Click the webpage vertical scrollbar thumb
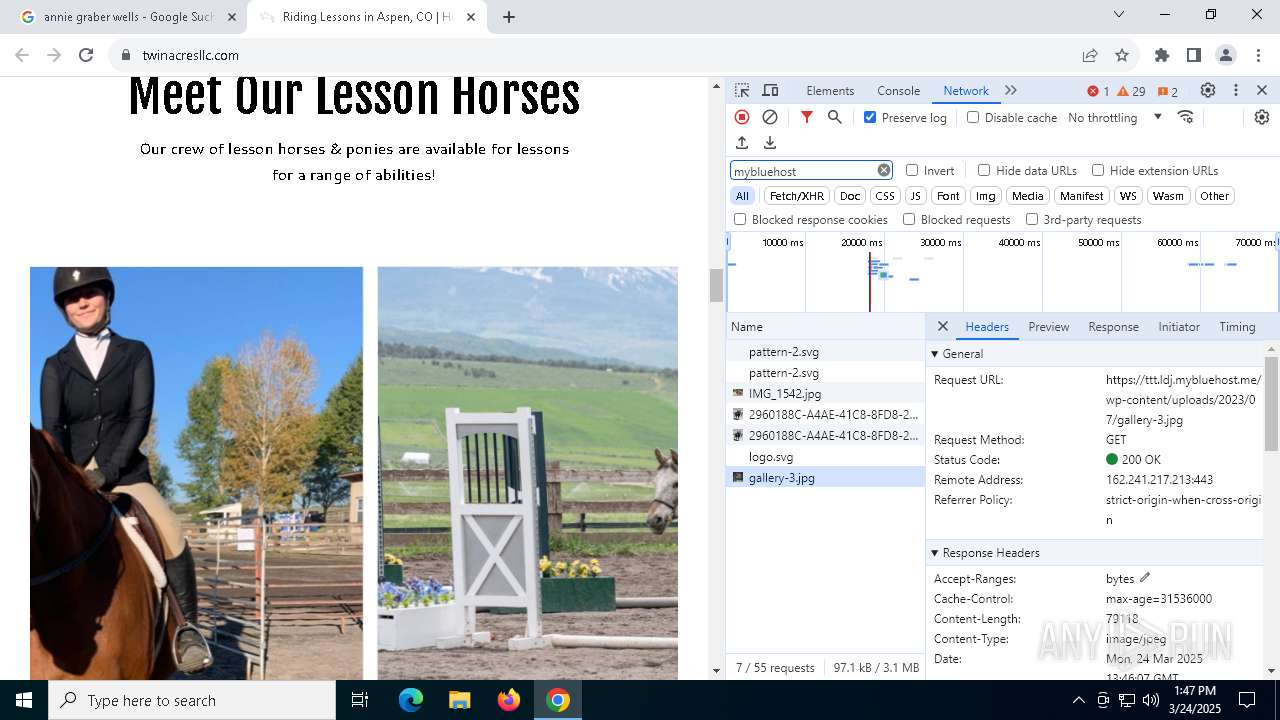The image size is (1280, 720). point(716,285)
